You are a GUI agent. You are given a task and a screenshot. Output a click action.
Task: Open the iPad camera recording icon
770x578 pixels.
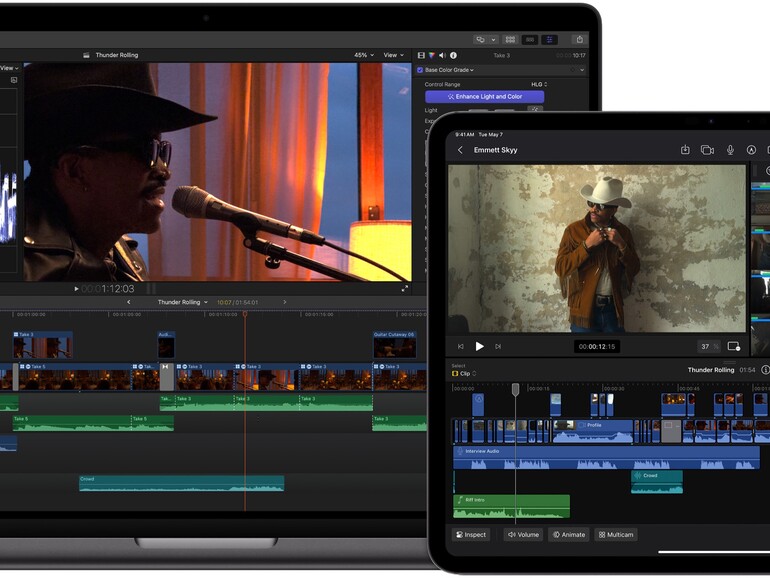point(707,150)
